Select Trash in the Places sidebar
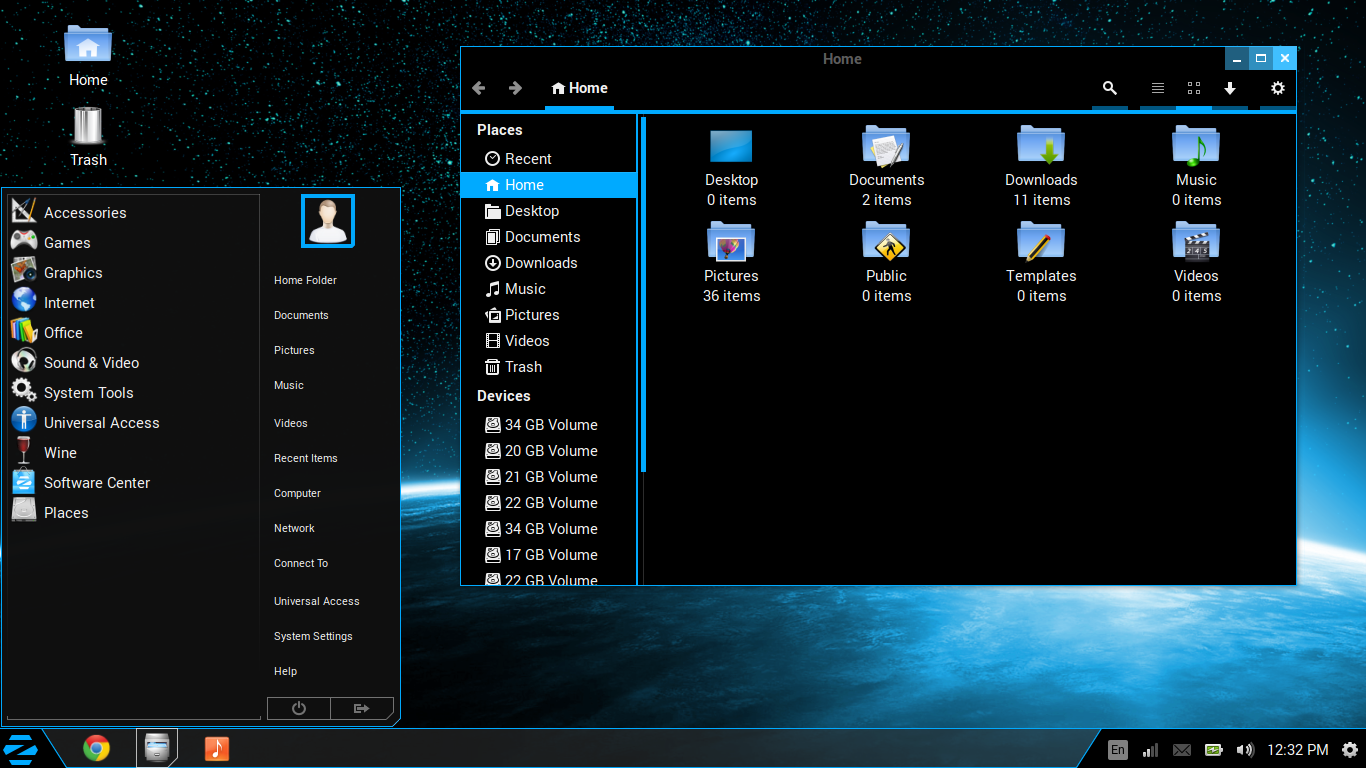The width and height of the screenshot is (1366, 768). tap(523, 367)
